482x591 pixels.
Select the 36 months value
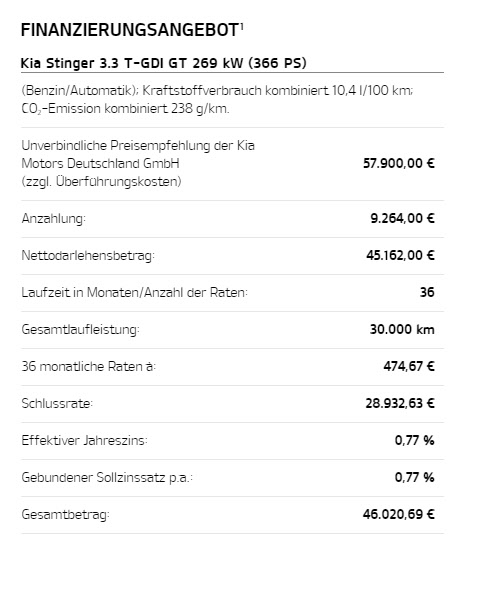pos(427,292)
